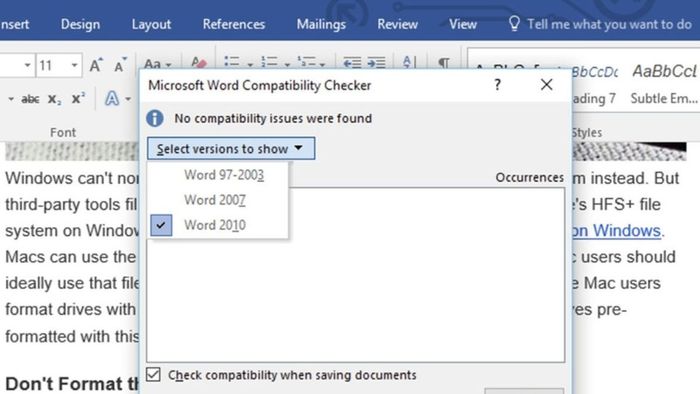Expand the Change Case dropdown arrow

[168, 65]
